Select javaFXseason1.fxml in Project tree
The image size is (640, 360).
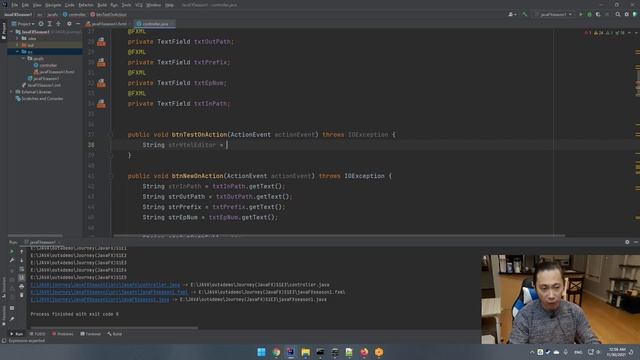coord(54,72)
